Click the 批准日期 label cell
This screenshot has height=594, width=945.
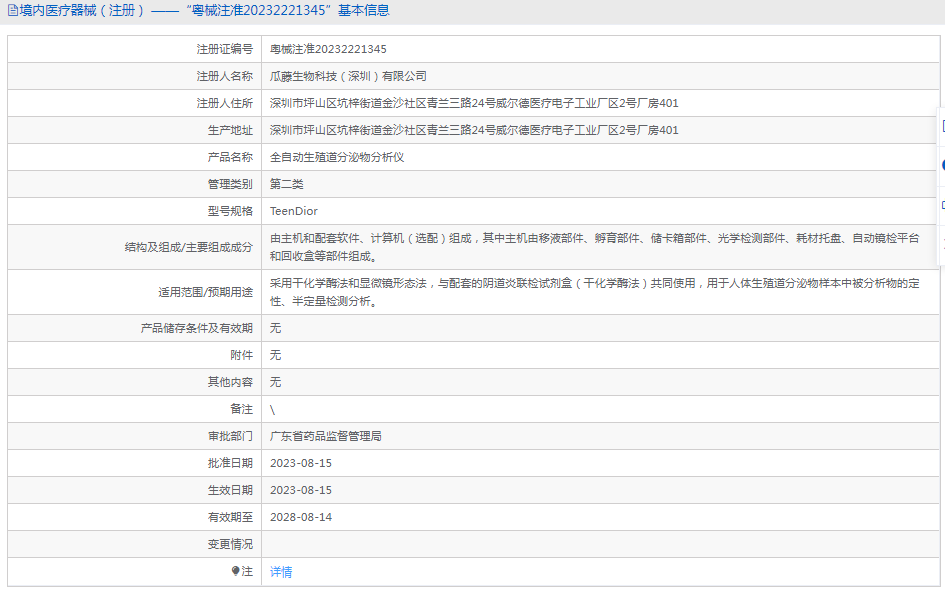(x=134, y=463)
